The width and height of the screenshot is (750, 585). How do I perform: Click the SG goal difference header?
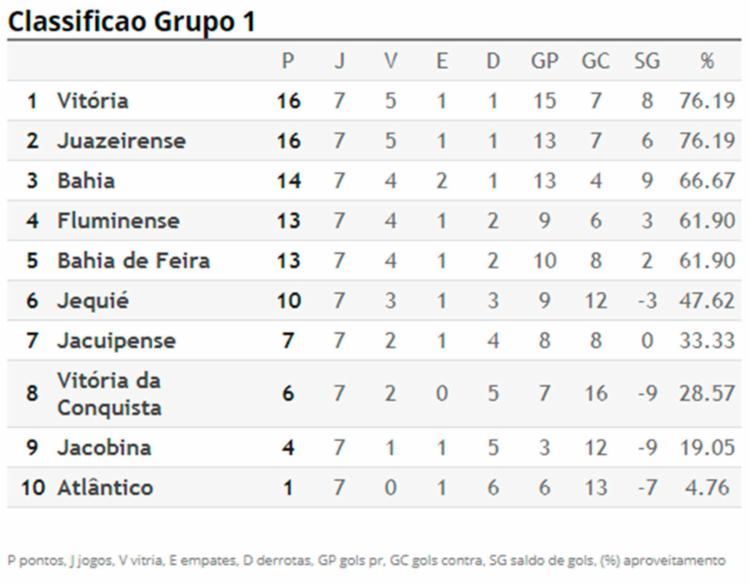(647, 61)
